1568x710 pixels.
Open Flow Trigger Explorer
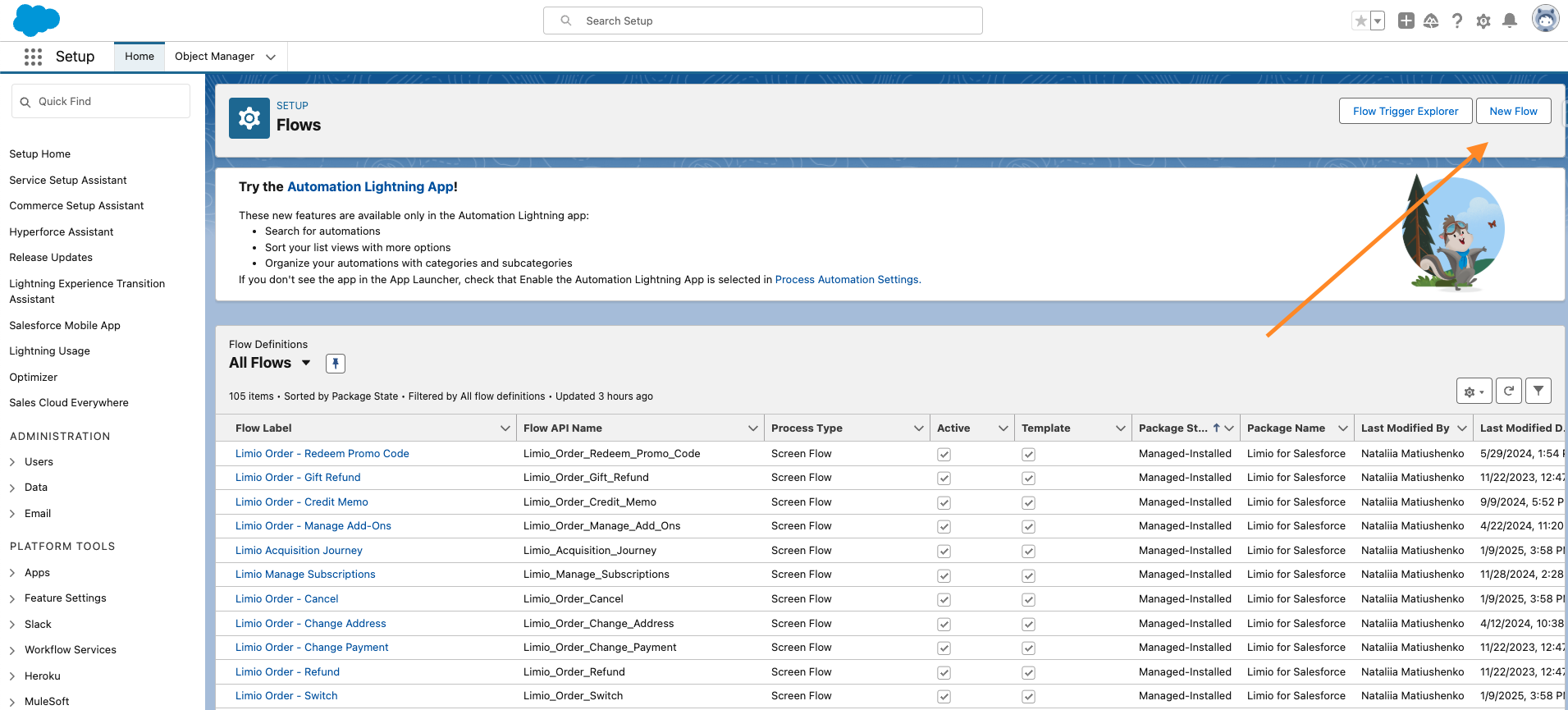(1406, 111)
